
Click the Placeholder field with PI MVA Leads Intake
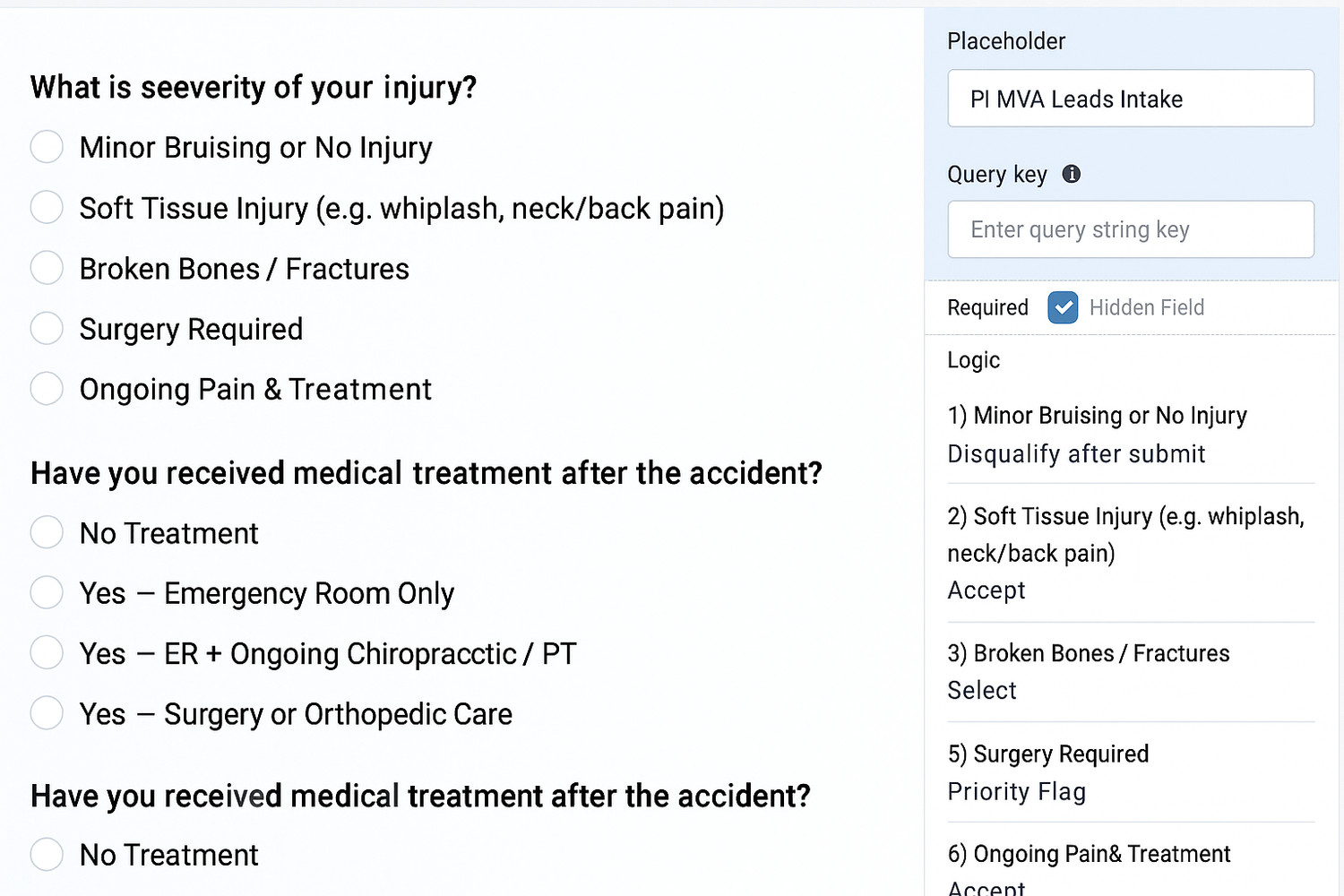(x=1130, y=99)
